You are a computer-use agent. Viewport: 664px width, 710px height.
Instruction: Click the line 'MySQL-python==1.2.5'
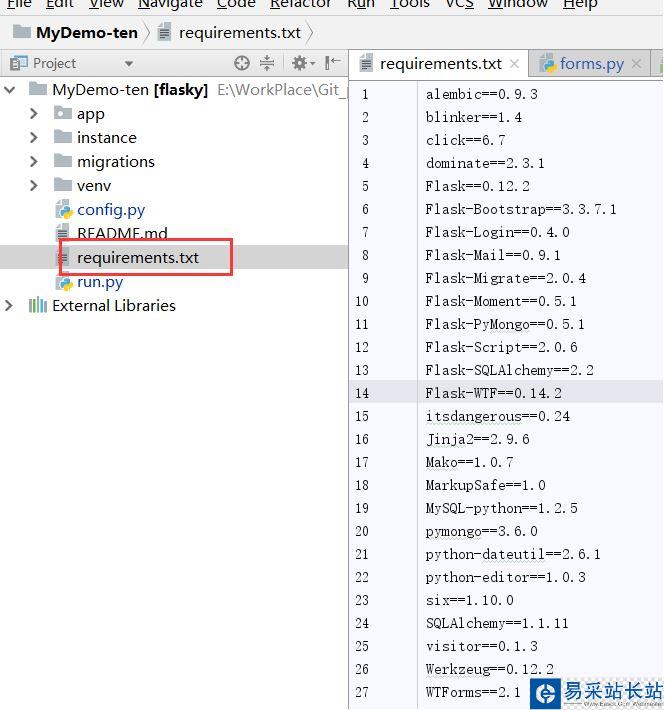(x=501, y=508)
